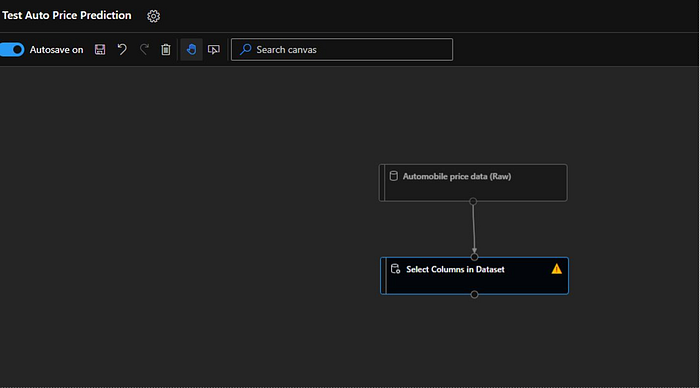
Task: Click input port of Select Columns in Dataset
Action: 474,257
